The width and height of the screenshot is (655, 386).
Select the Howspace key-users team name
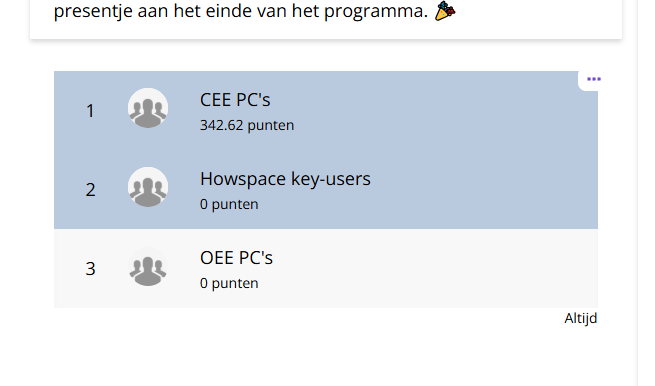(285, 179)
